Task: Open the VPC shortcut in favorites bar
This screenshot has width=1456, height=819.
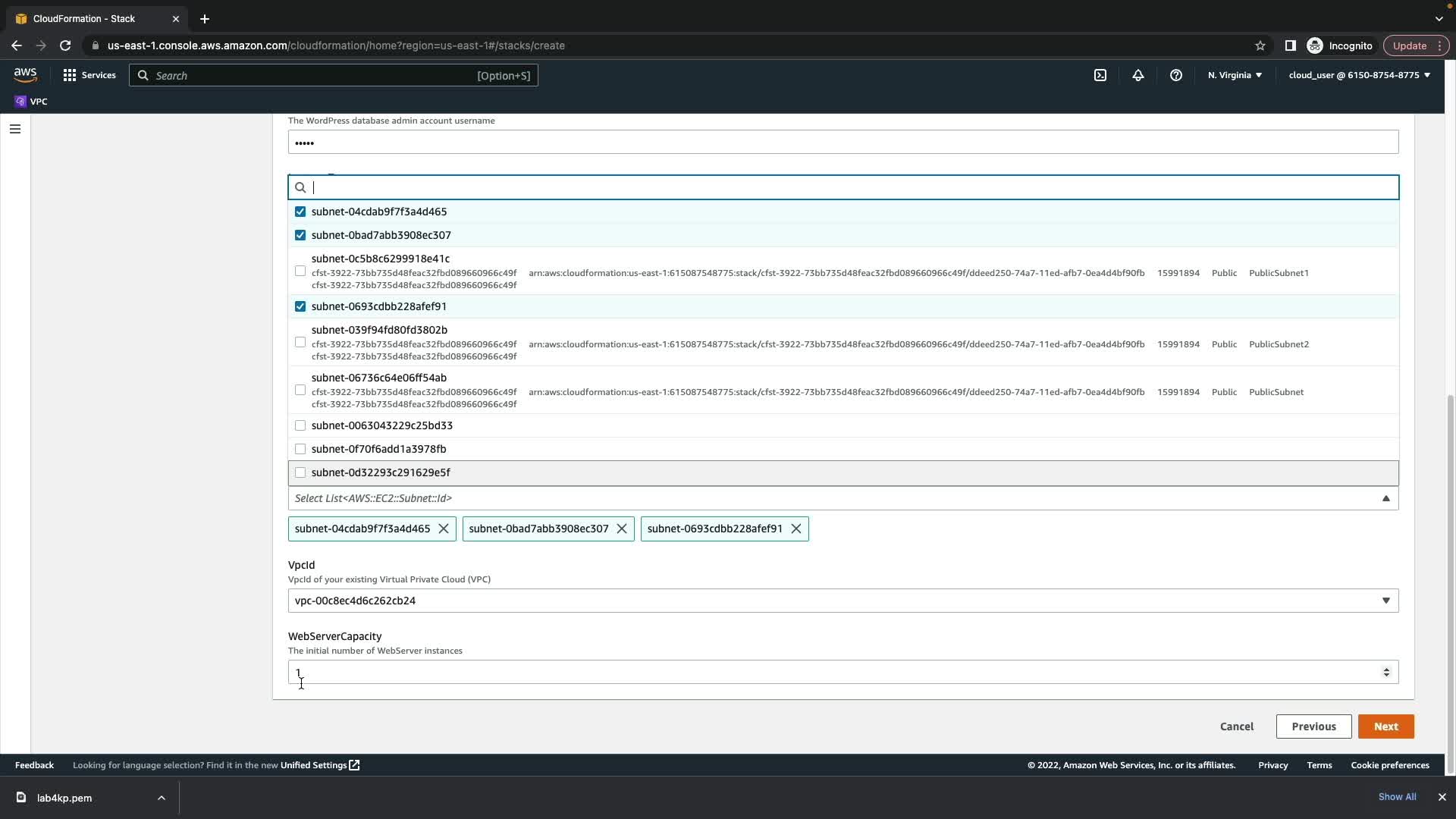Action: tap(31, 101)
